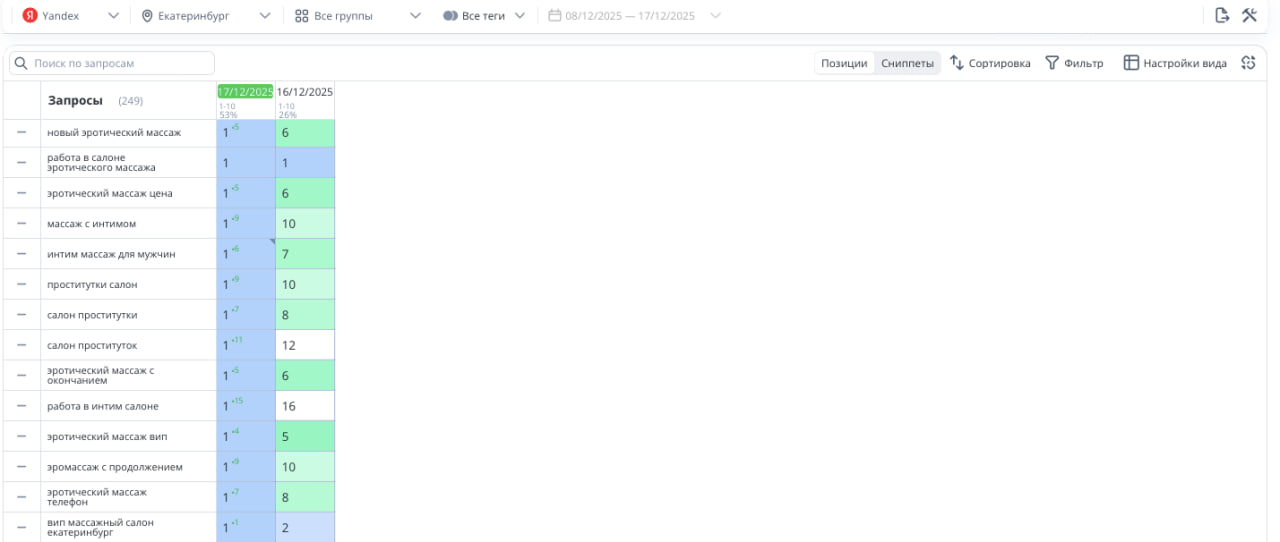This screenshot has height=542, width=1280.
Task: Switch to the Сниппеты tab
Action: tap(907, 63)
